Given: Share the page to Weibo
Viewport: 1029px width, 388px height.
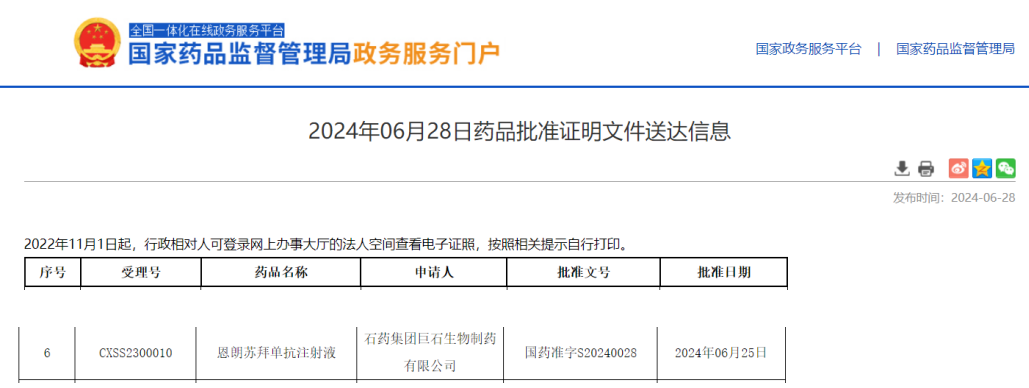Looking at the screenshot, I should point(959,168).
